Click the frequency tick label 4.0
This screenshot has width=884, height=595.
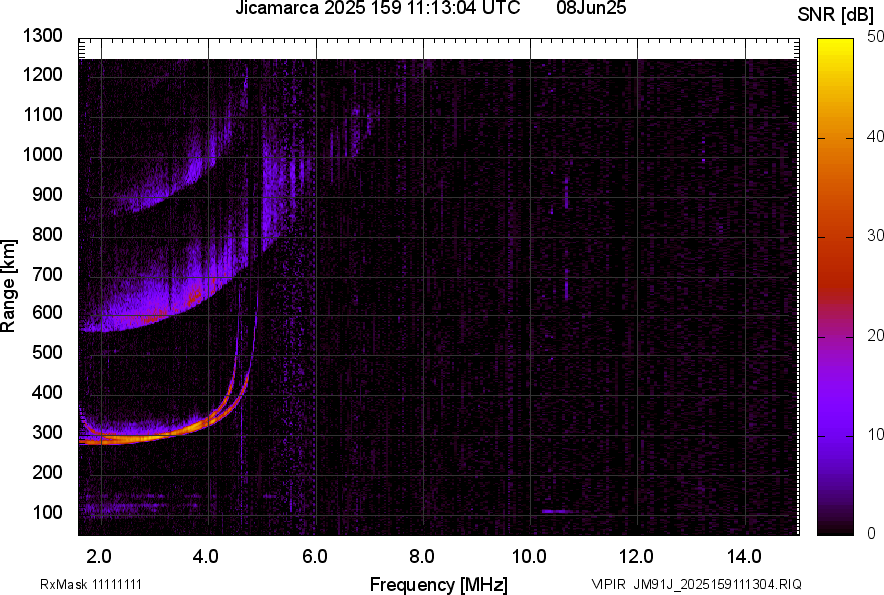point(206,557)
